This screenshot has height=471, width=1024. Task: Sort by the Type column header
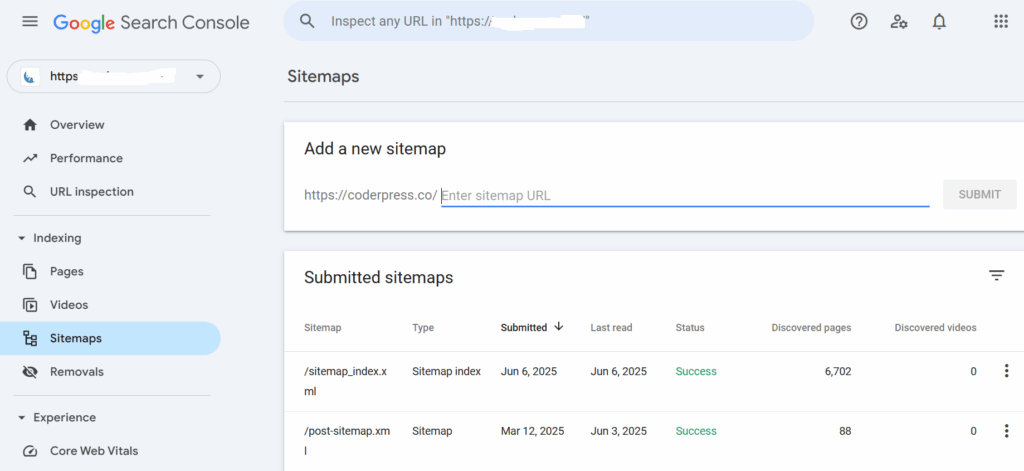423,327
